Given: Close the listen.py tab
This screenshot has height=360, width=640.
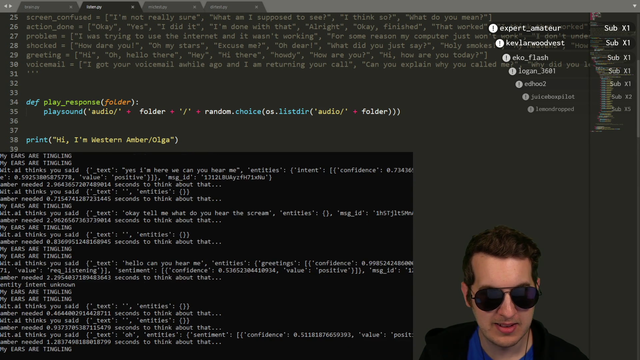Looking at the screenshot, I should (133, 7).
